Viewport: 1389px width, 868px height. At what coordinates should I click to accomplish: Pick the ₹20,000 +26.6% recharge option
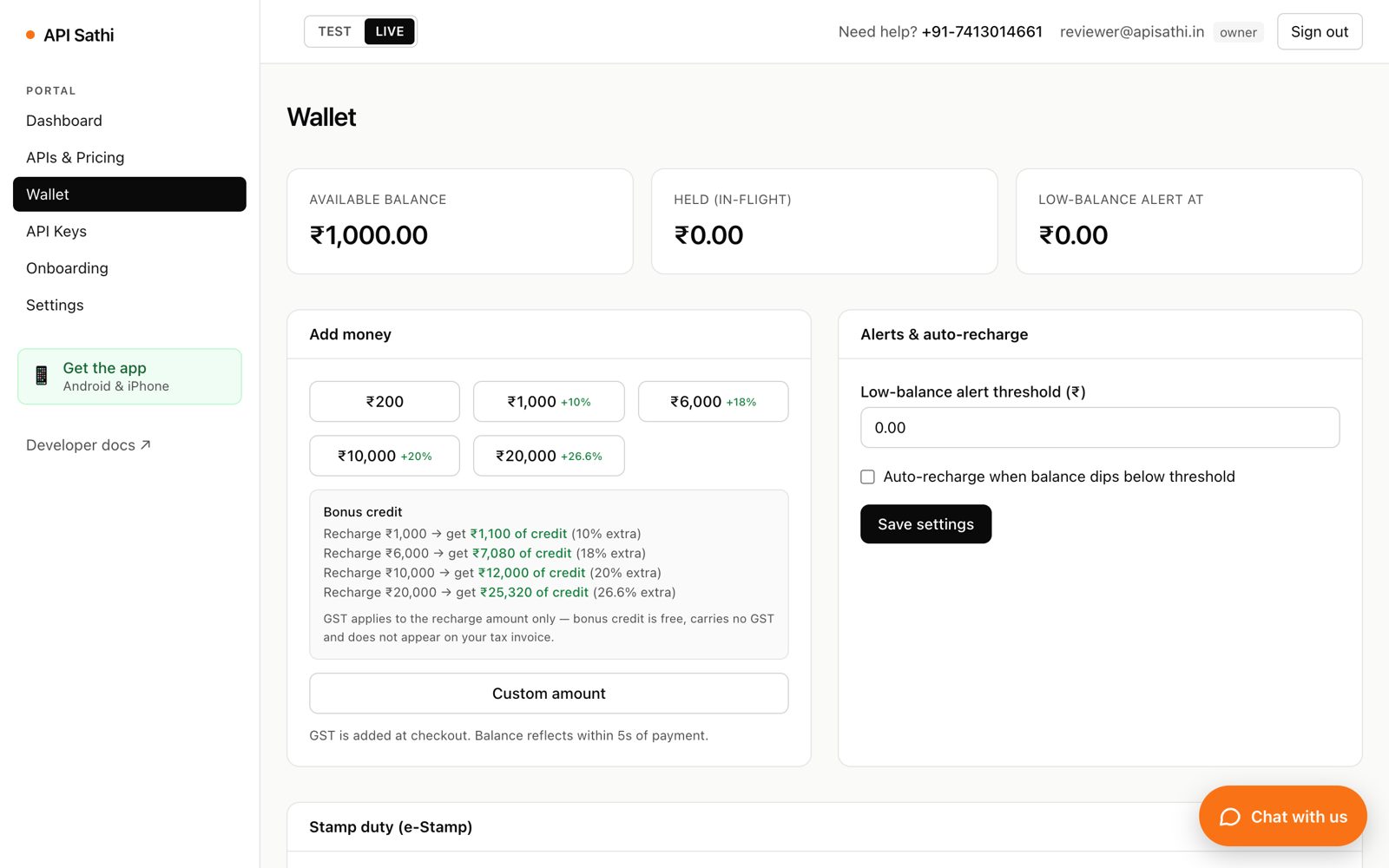pyautogui.click(x=549, y=456)
